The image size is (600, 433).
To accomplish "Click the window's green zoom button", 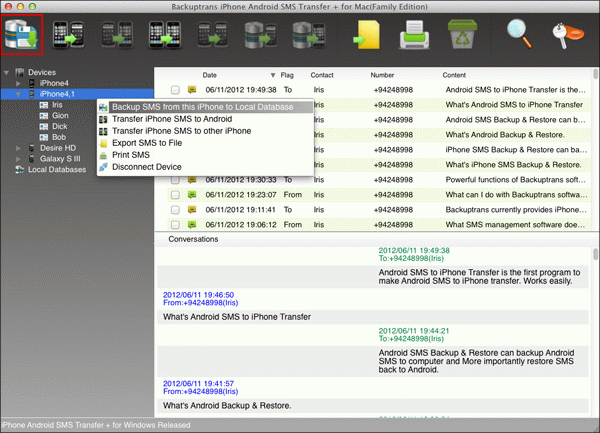I will tap(33, 7).
